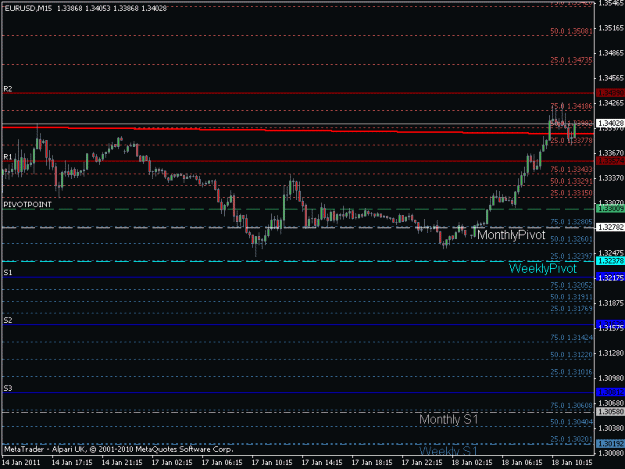The height and width of the screenshot is (469, 625).
Task: Click the 14 Jan 21:15 time label
Action: tap(122, 463)
